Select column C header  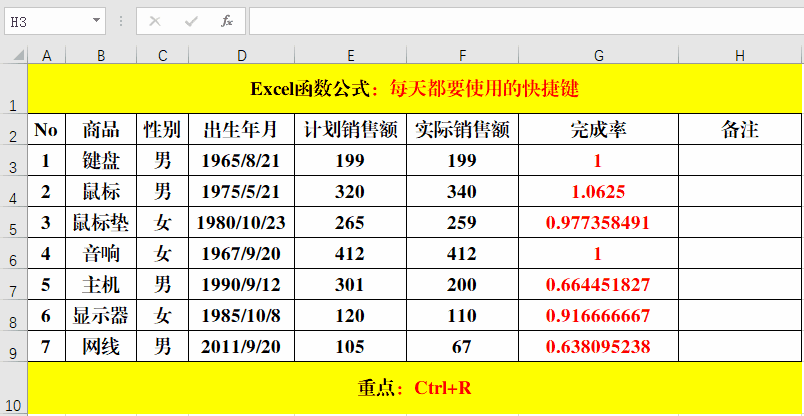tap(163, 56)
